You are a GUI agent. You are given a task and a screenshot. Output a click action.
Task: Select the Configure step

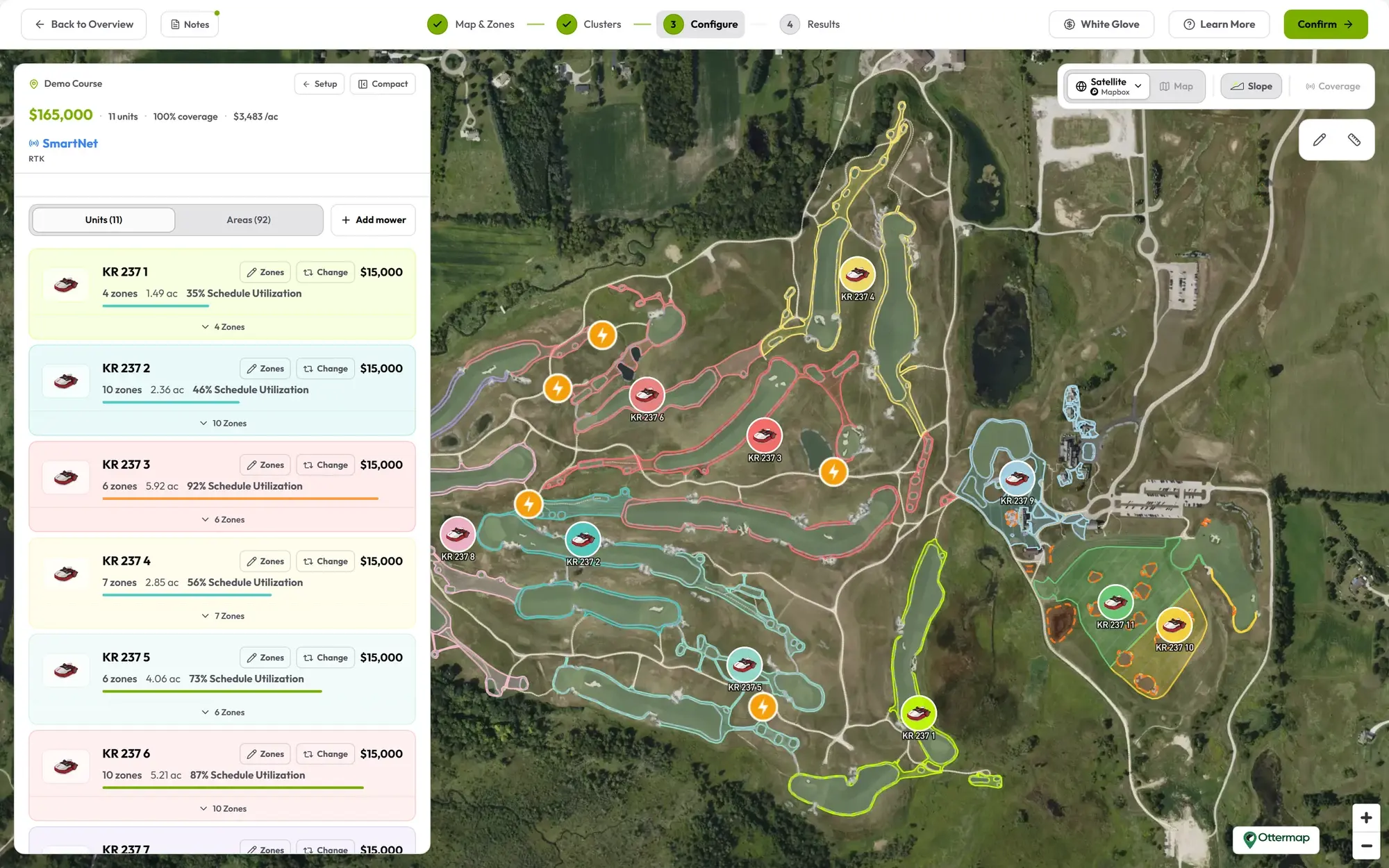tap(701, 24)
